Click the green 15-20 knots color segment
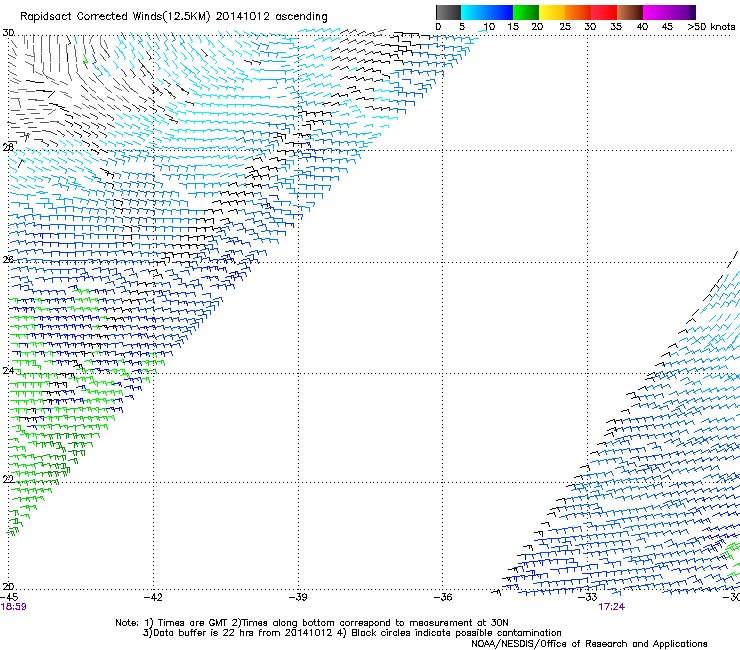 click(x=526, y=12)
